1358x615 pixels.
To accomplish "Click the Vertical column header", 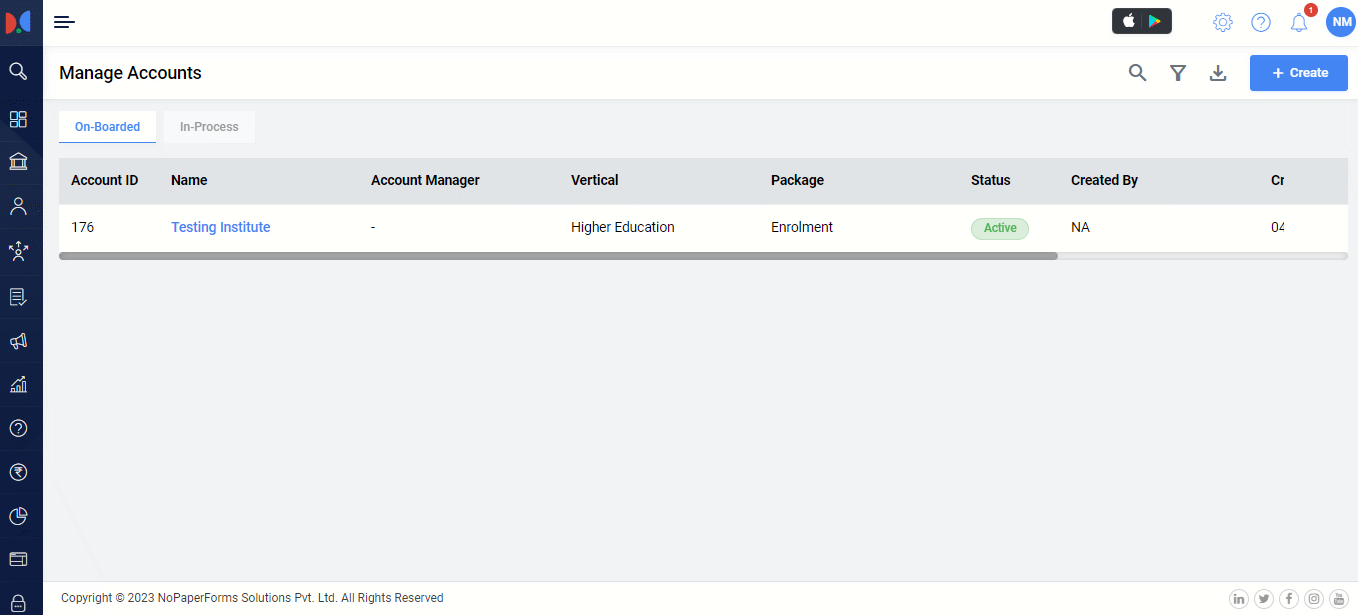I will 595,181.
